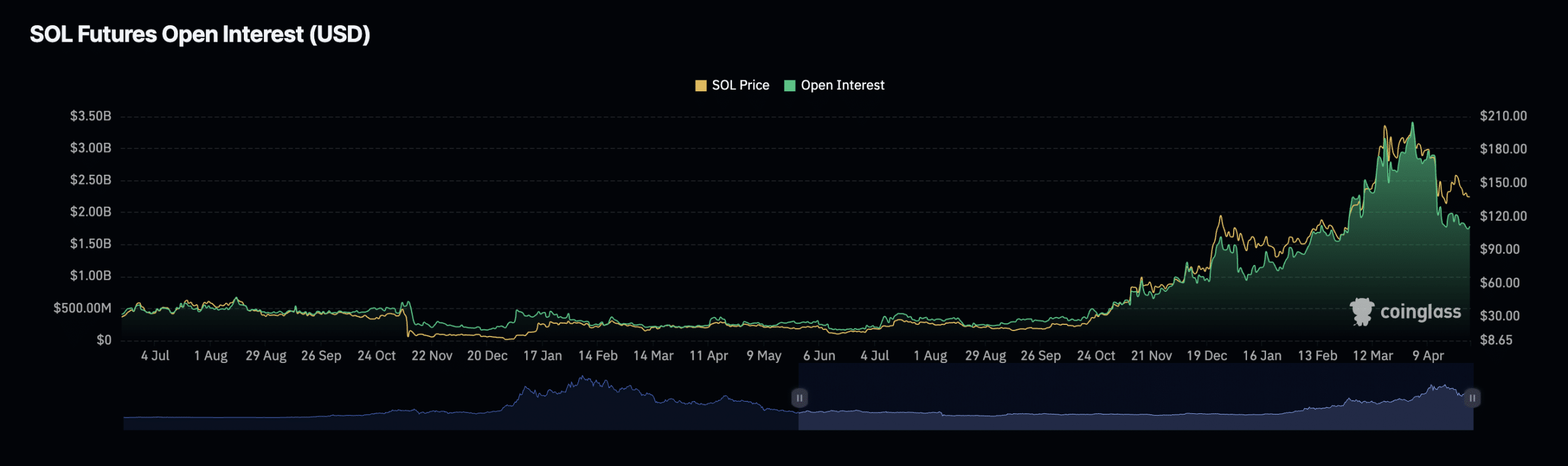The image size is (1568, 466).
Task: Click the $3.50B left axis label
Action: 91,116
